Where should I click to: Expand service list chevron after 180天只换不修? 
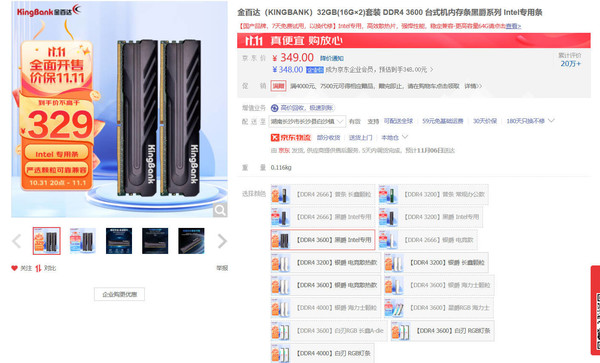(551, 121)
